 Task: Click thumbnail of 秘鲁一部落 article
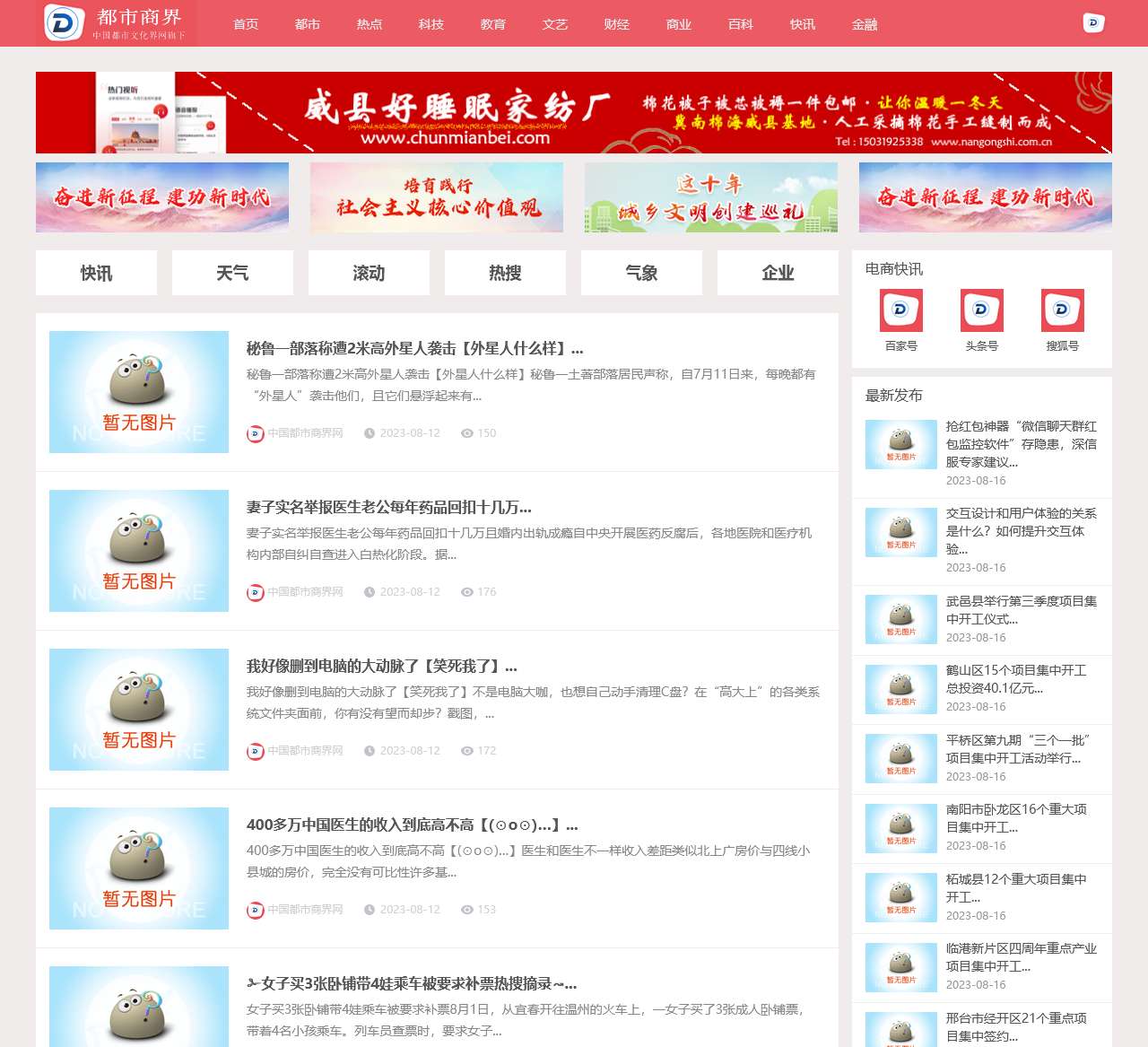click(x=139, y=392)
